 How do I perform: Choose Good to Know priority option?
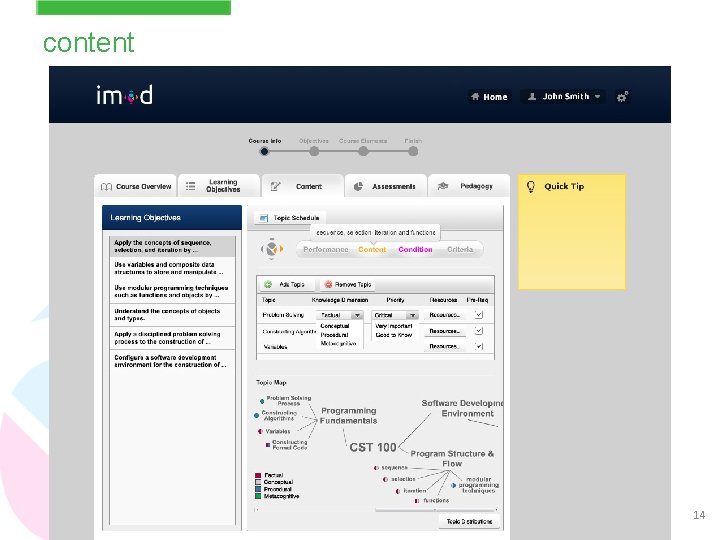click(394, 335)
